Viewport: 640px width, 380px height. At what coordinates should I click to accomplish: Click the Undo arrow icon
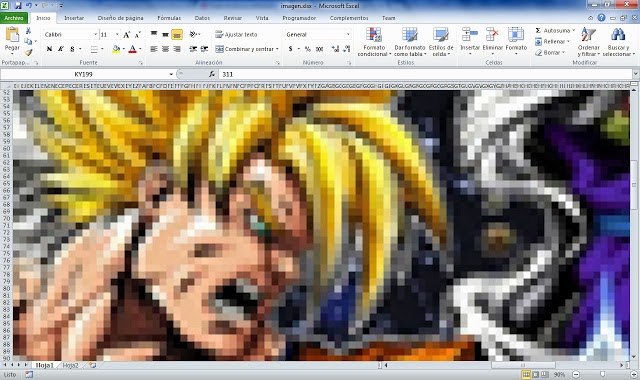[x=29, y=6]
